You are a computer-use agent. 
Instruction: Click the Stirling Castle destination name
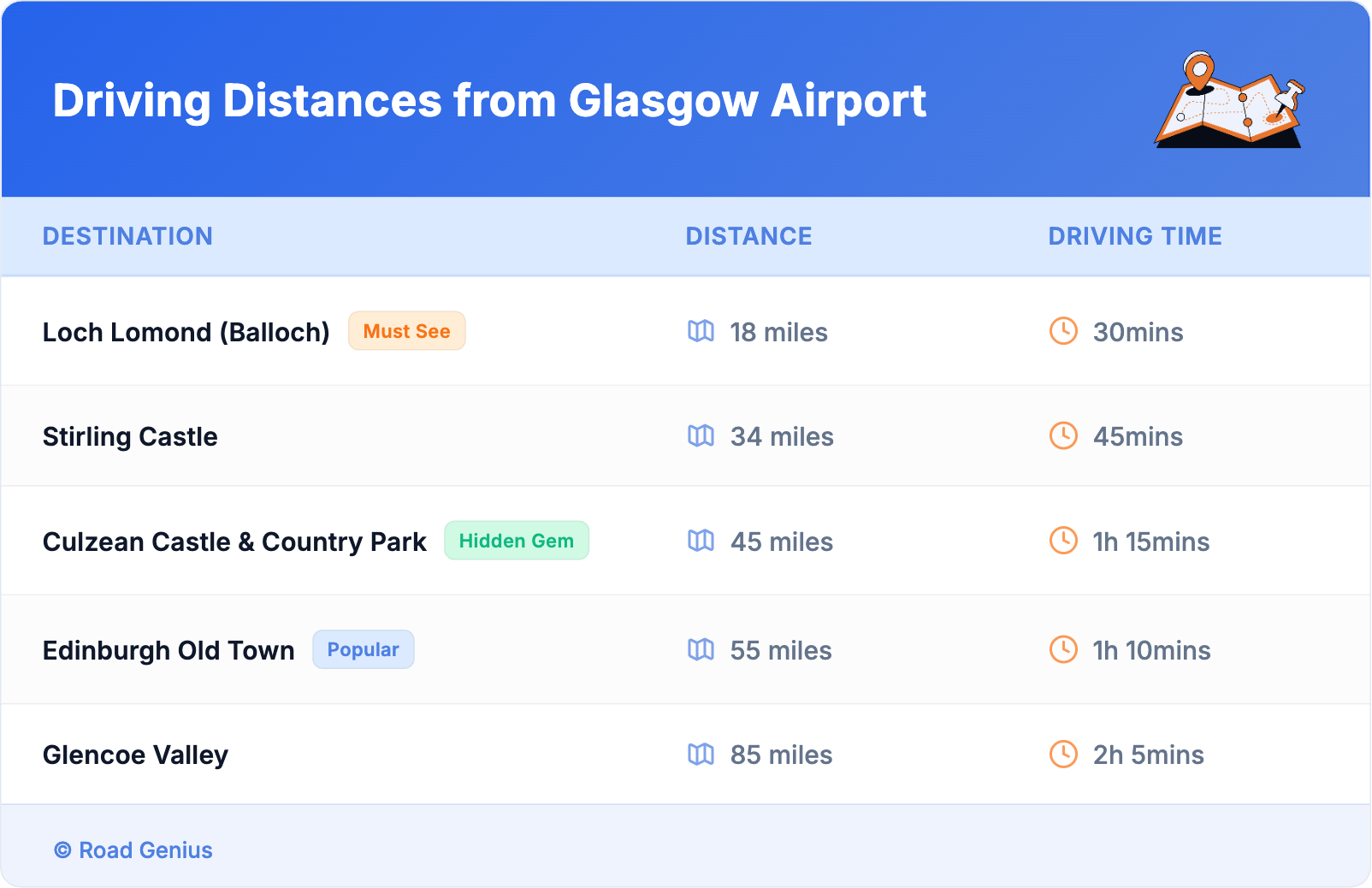(x=130, y=436)
